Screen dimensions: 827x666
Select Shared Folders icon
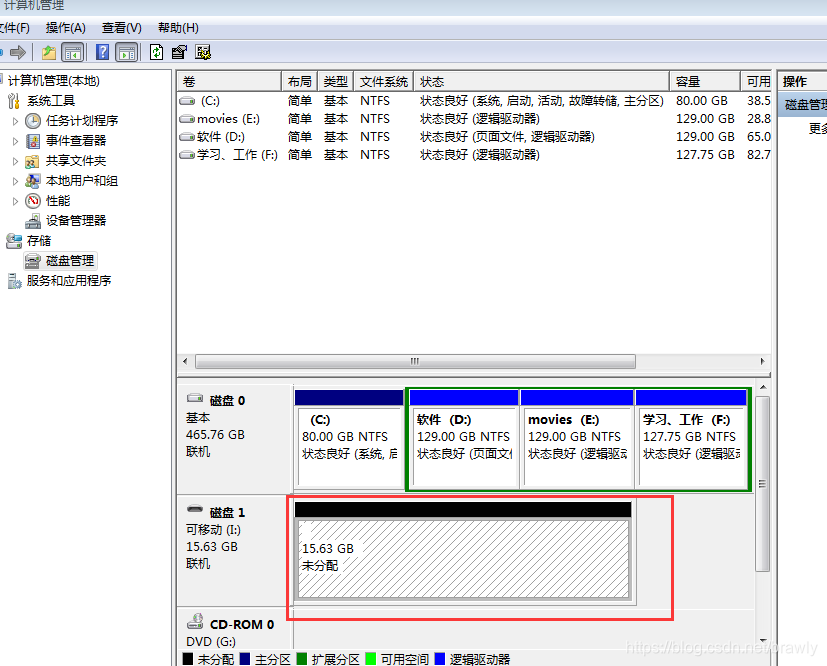point(32,161)
